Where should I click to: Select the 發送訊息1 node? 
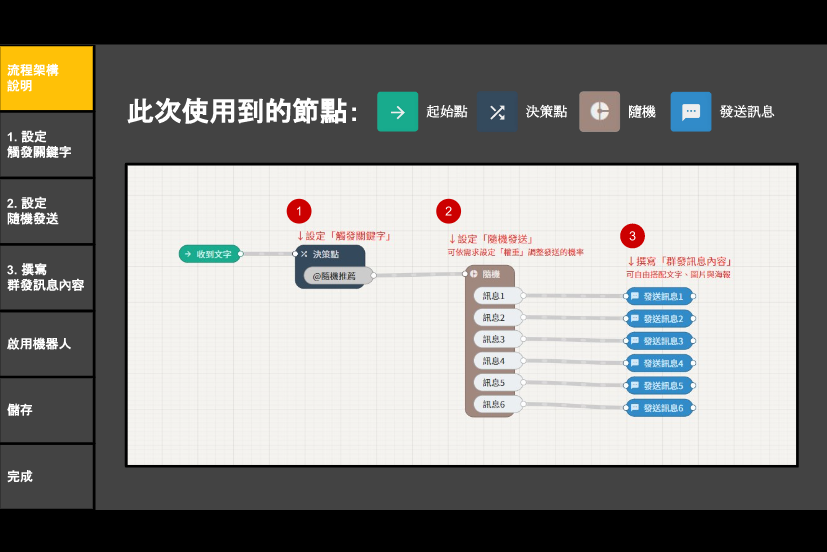[659, 296]
